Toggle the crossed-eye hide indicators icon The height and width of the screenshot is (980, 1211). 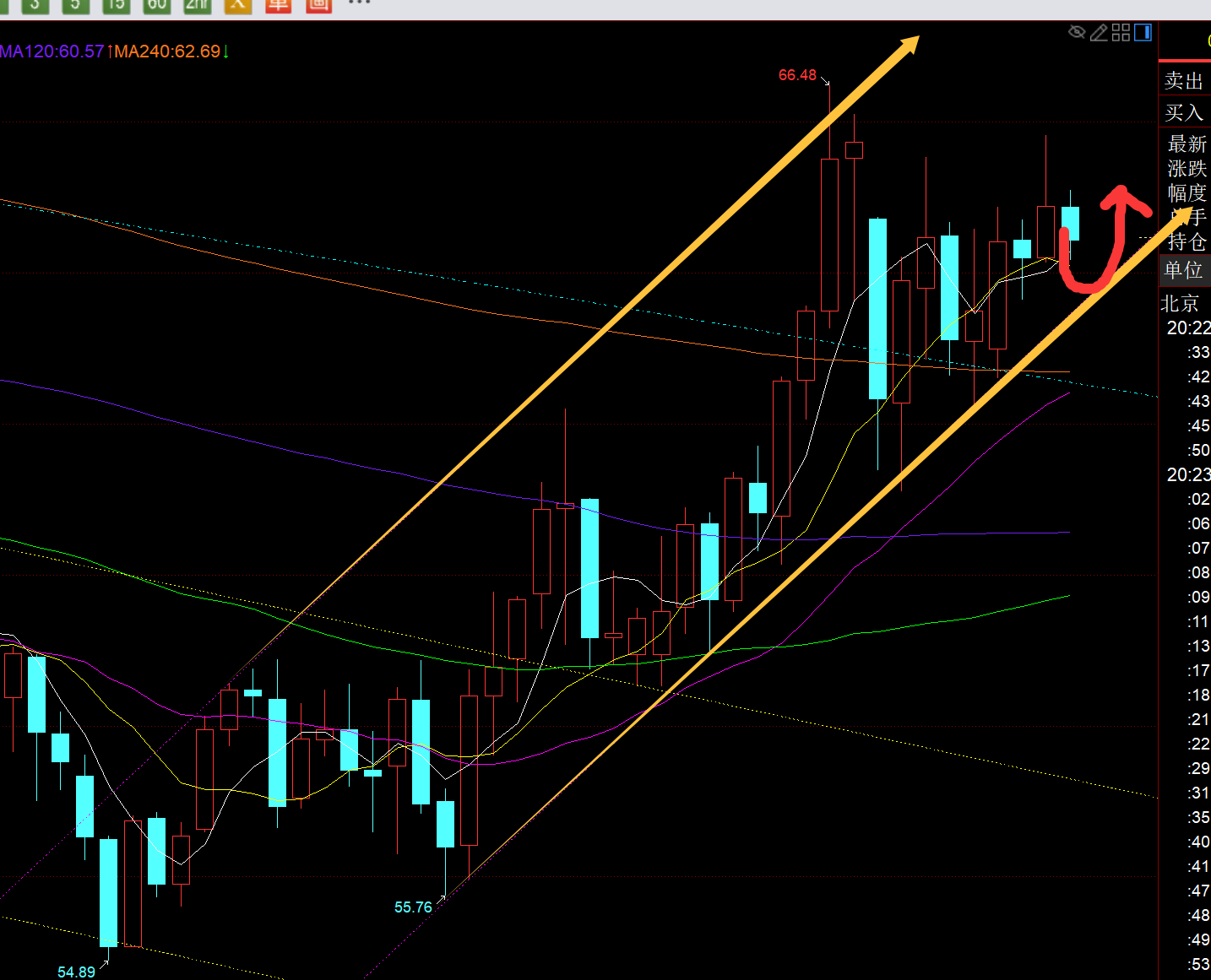tap(1077, 33)
